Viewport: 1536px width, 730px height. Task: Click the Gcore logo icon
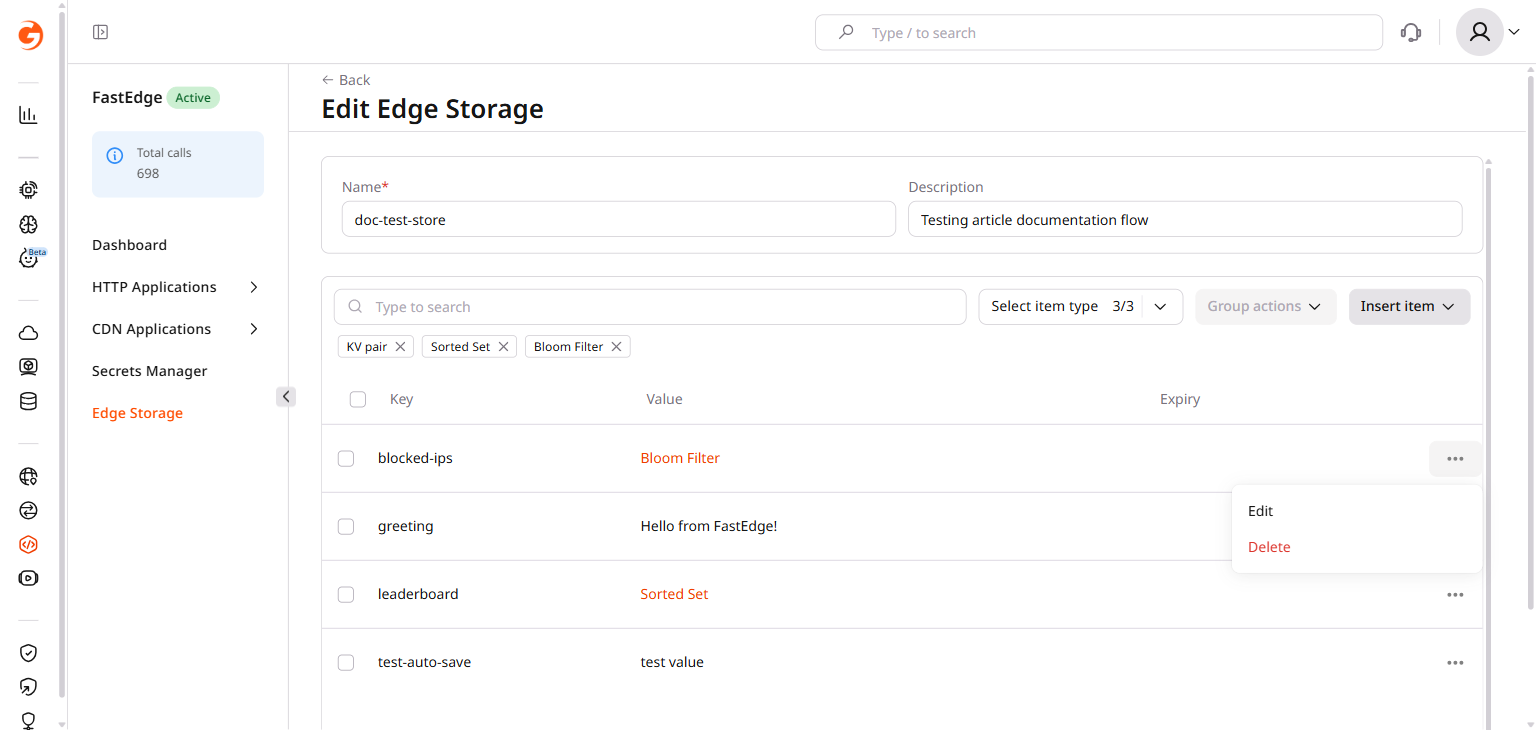click(30, 35)
